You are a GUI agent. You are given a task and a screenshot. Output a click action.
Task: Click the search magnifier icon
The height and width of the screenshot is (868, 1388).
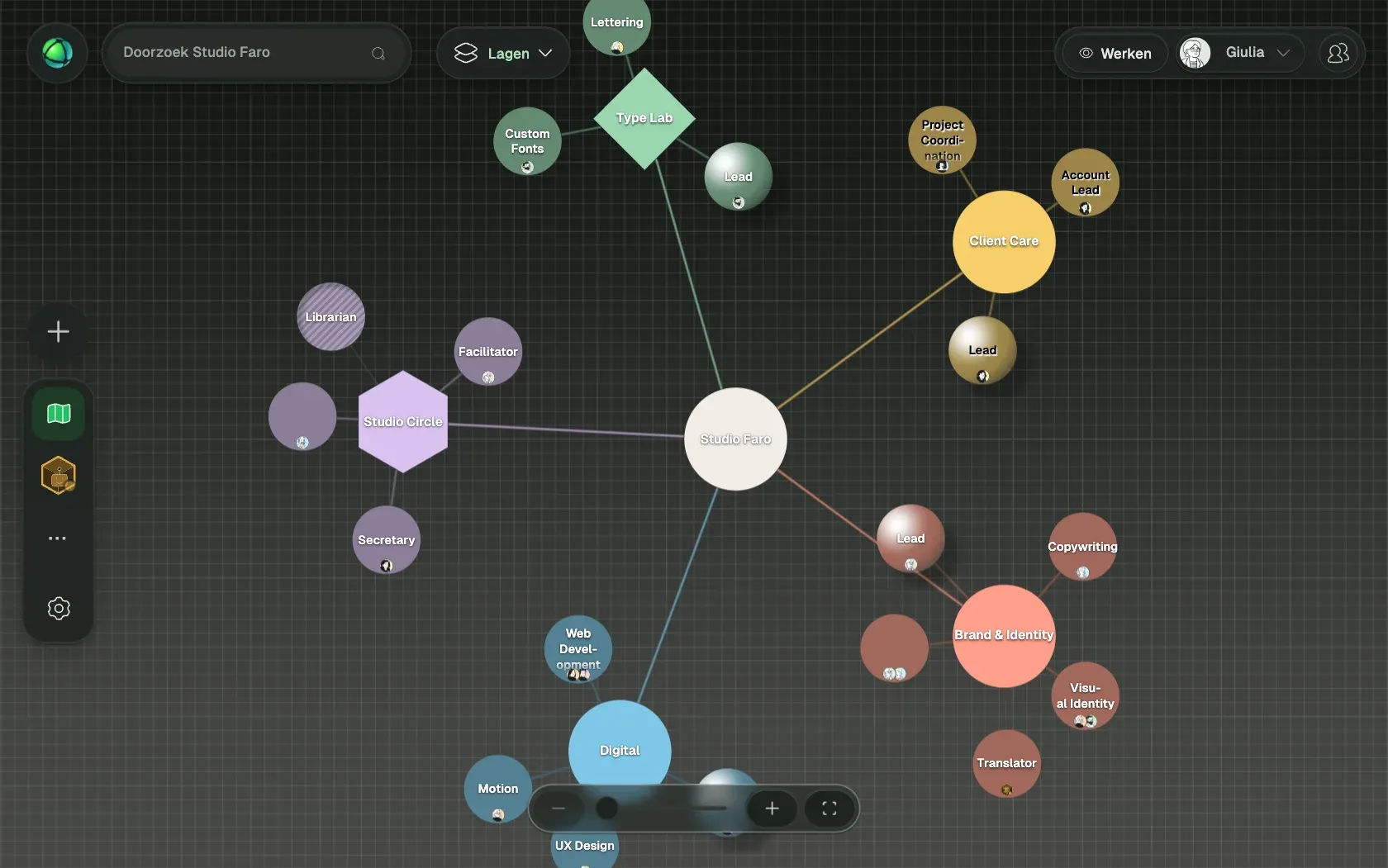click(x=378, y=53)
